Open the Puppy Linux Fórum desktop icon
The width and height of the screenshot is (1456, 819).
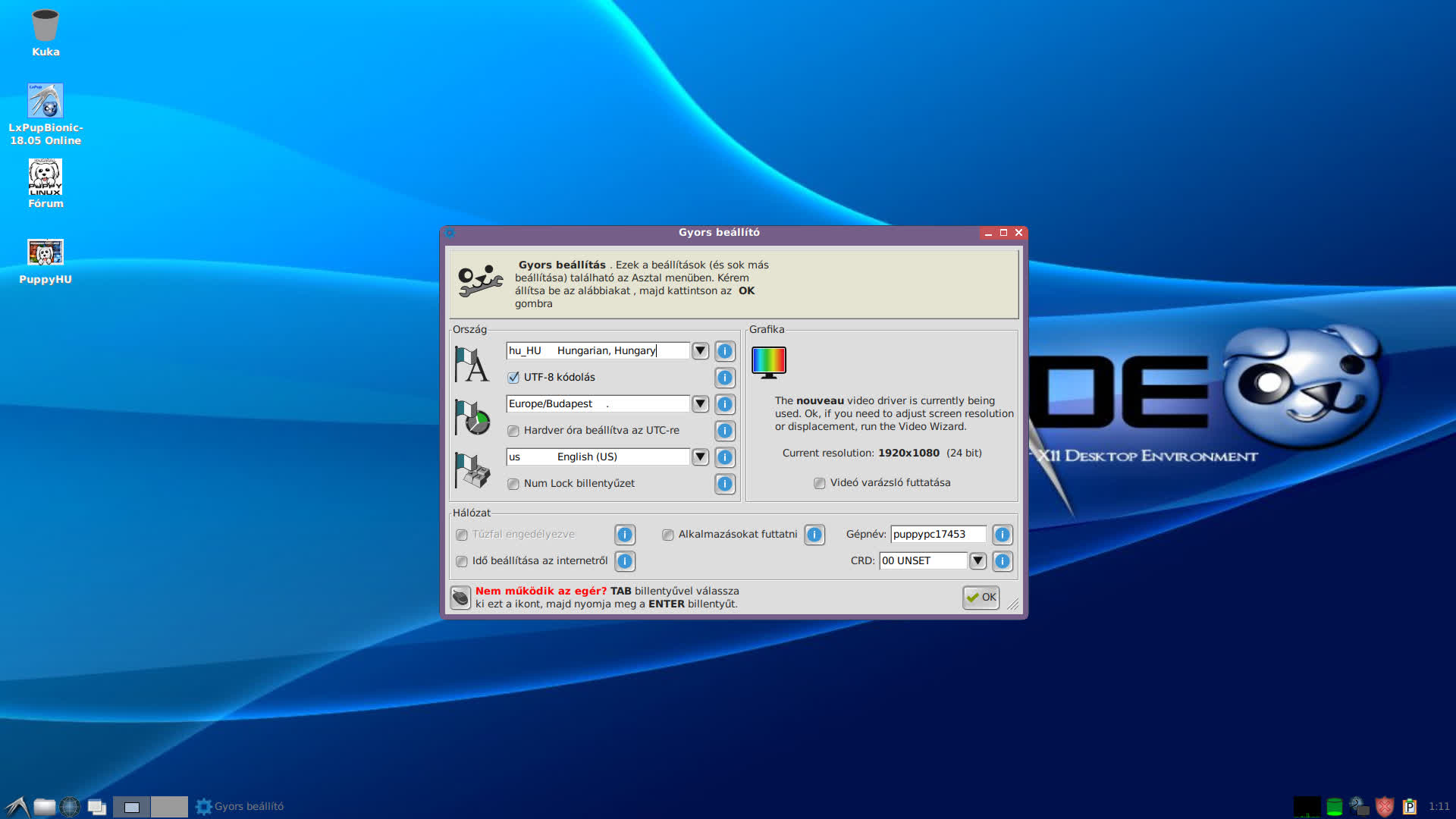point(45,184)
